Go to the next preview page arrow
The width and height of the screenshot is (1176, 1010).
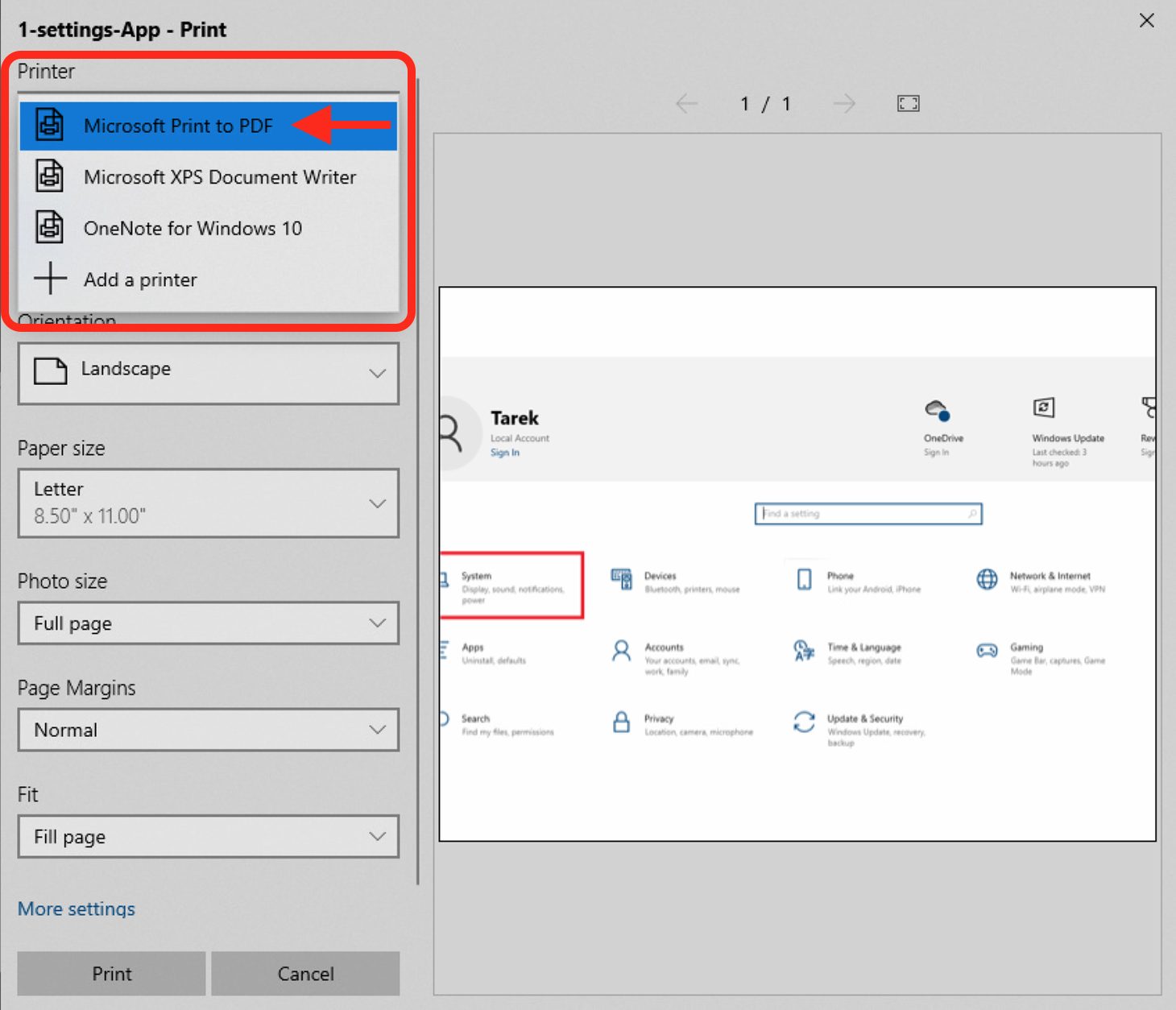[x=843, y=103]
